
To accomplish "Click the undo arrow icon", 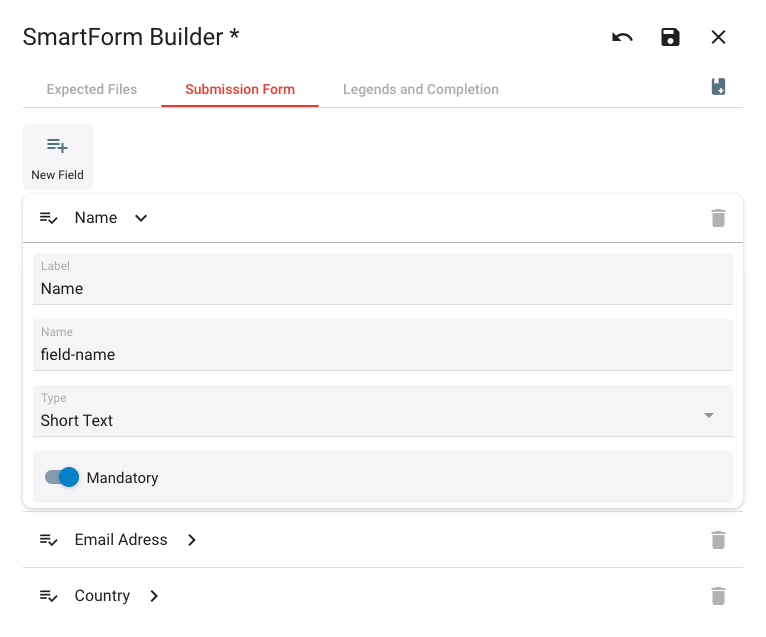I will (622, 37).
